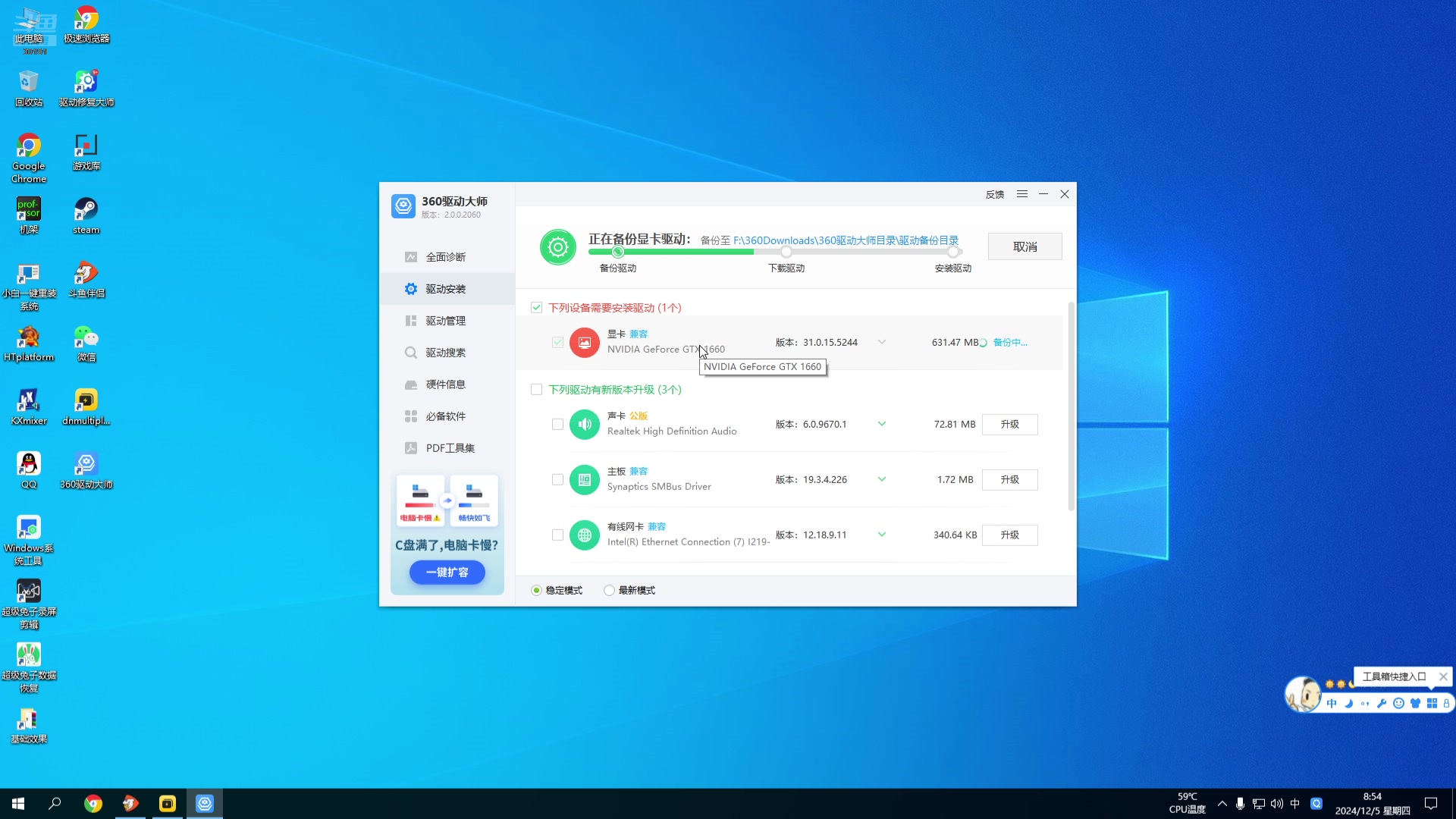Open 驱动搜索 in sidebar

(447, 353)
